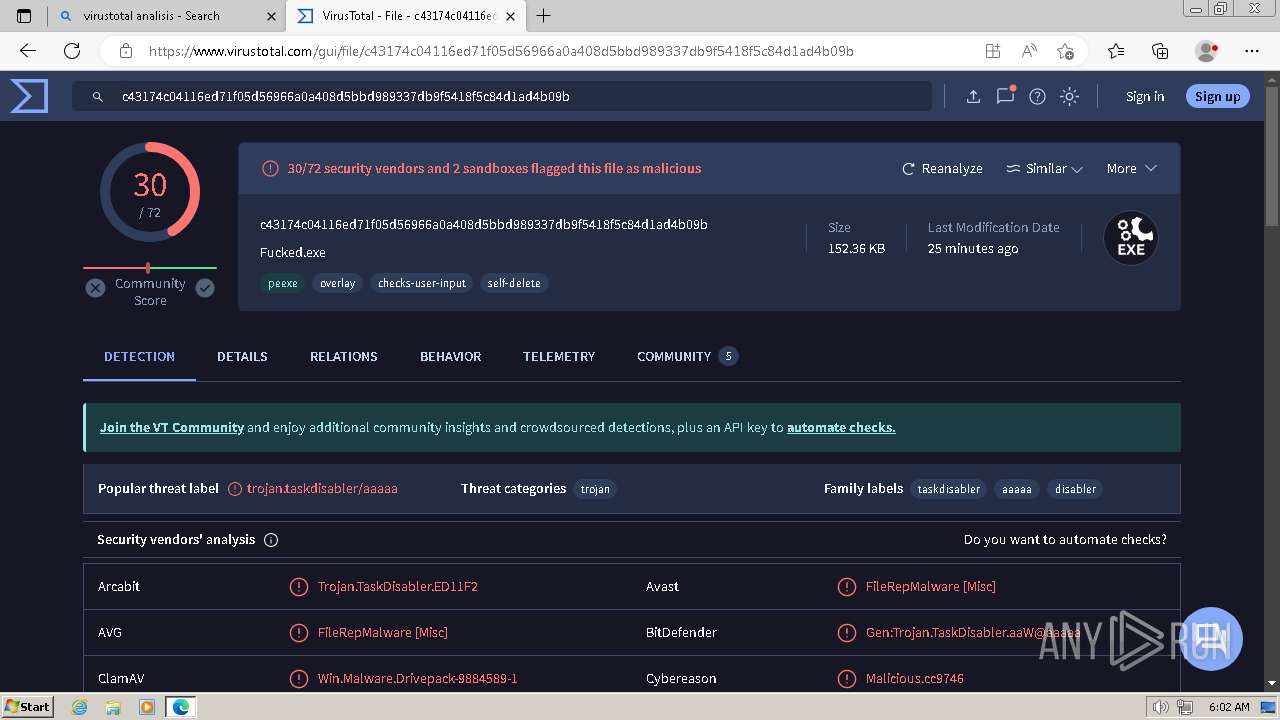The height and width of the screenshot is (720, 1280).
Task: Switch to the DETECTION tab
Action: pos(139,357)
